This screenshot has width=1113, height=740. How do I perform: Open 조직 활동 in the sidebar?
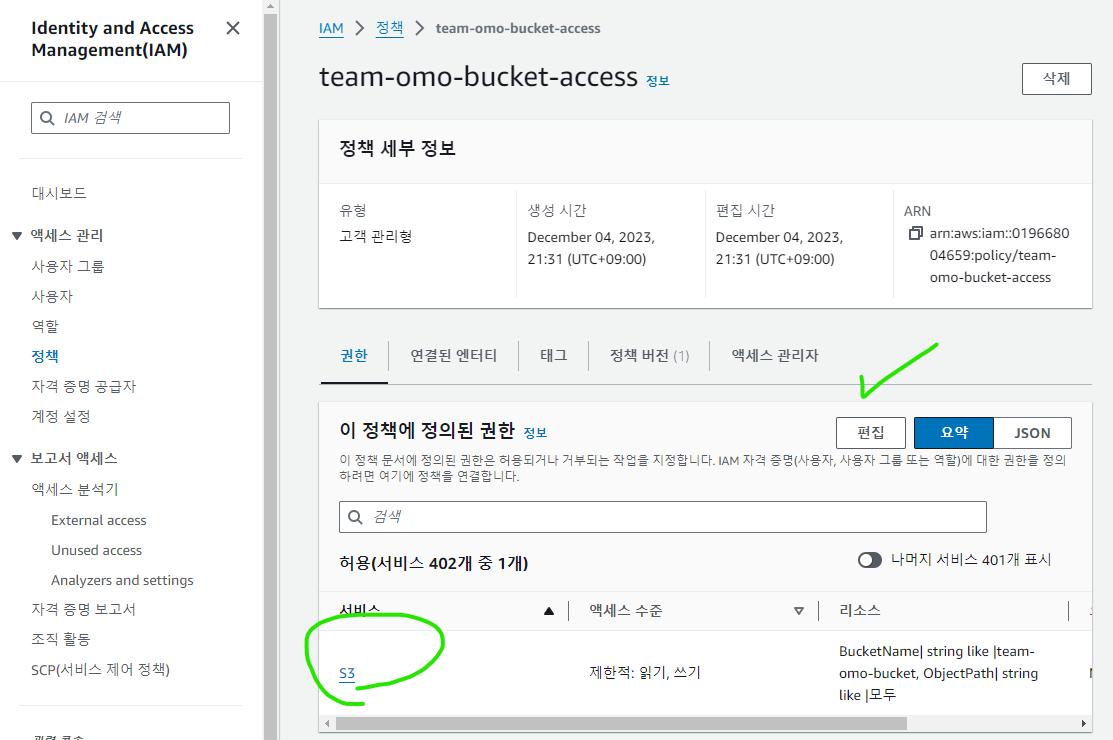coord(61,639)
